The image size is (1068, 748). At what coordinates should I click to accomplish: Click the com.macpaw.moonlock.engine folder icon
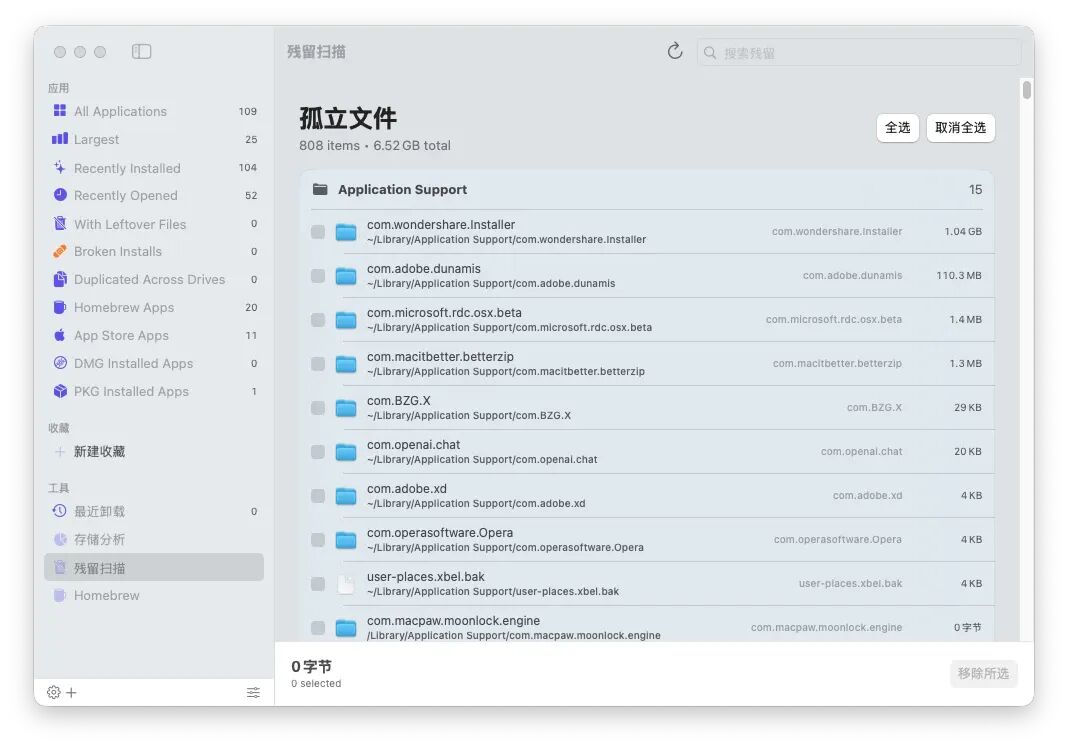click(346, 627)
